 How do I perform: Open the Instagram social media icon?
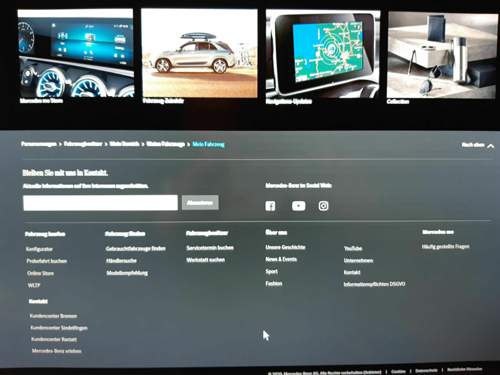pos(323,206)
